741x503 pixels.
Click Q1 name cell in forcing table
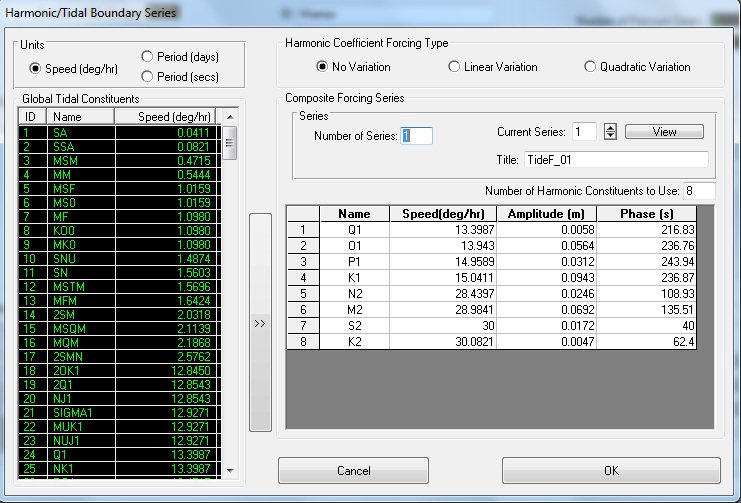click(354, 230)
